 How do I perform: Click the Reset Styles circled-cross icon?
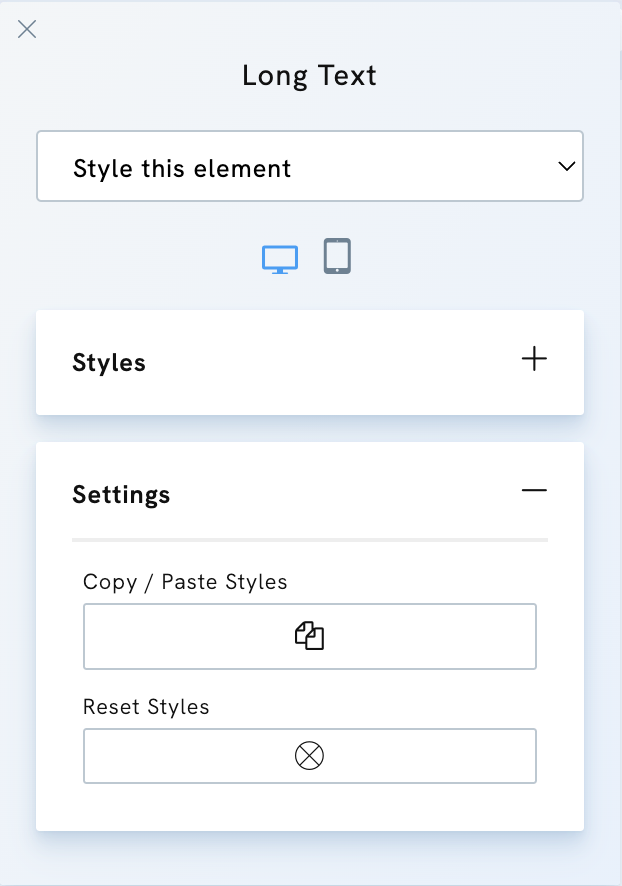click(x=310, y=756)
